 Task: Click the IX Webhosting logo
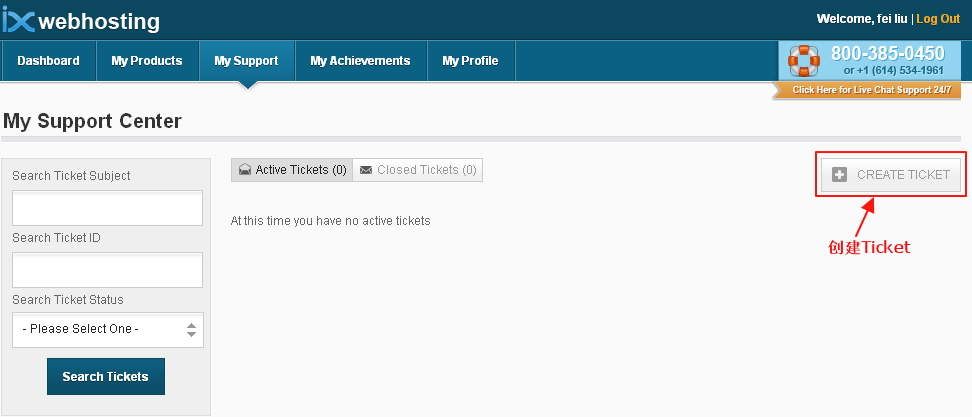pos(81,19)
